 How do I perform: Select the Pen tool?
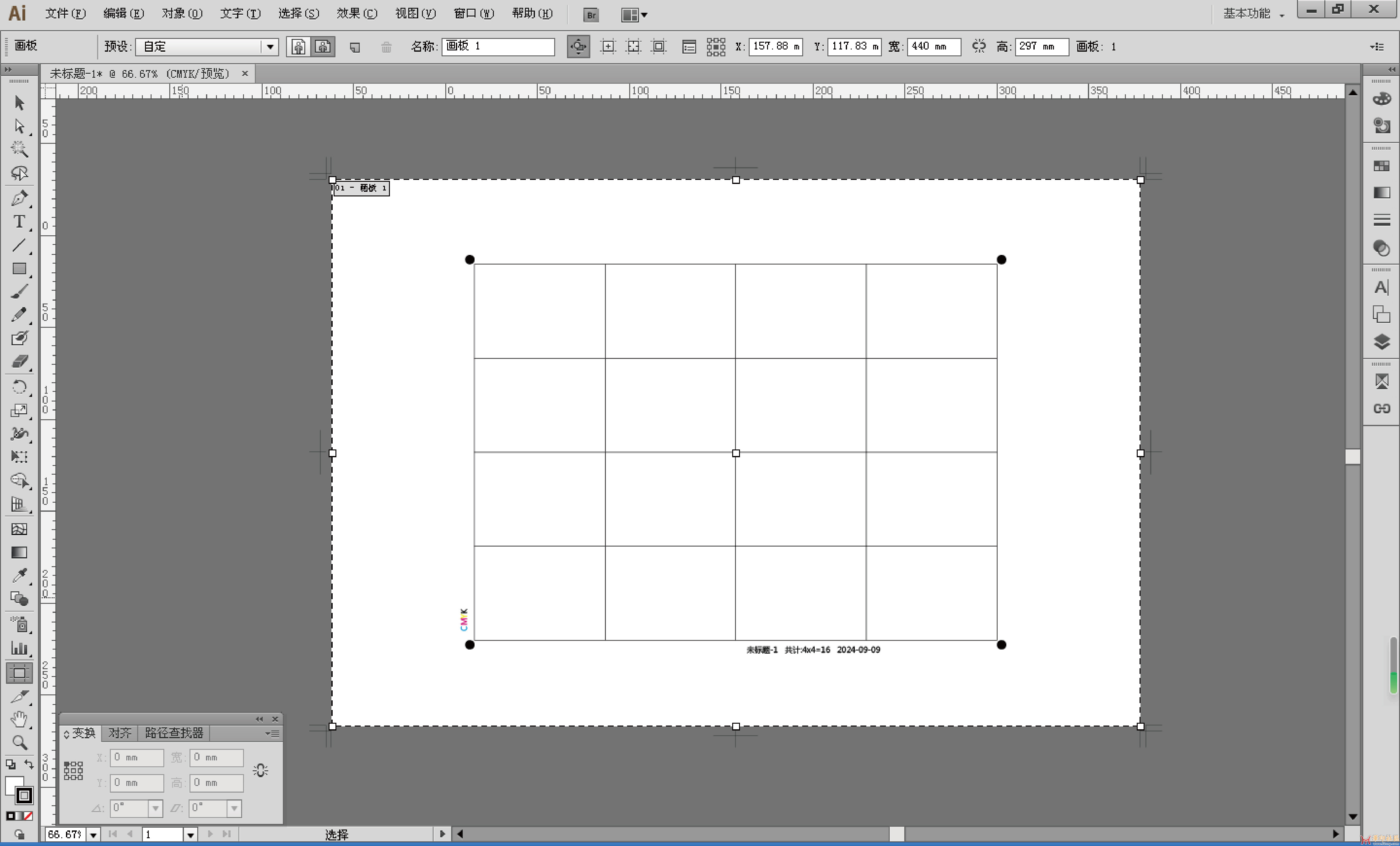point(19,198)
